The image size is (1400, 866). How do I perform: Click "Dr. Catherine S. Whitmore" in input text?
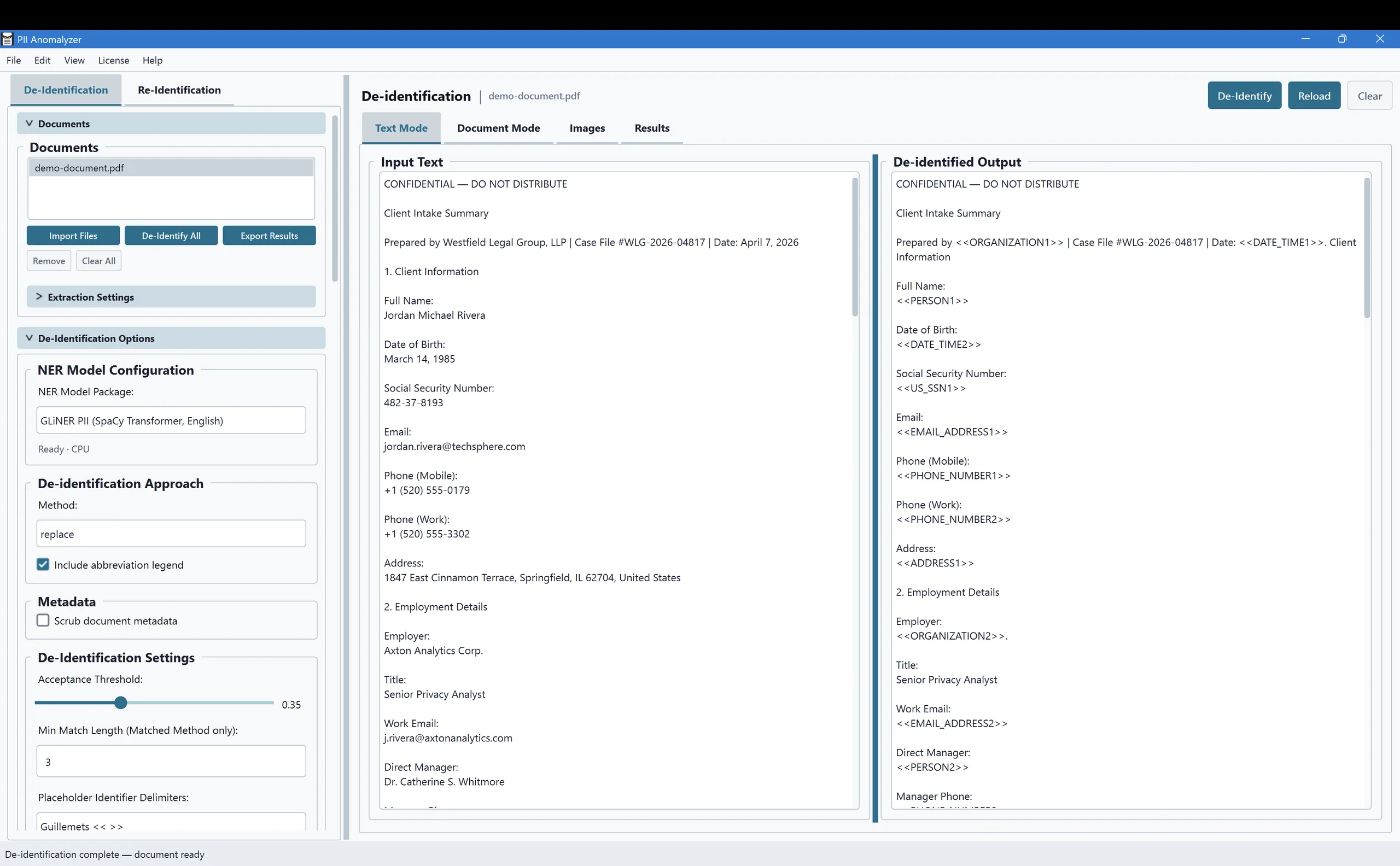tap(444, 782)
